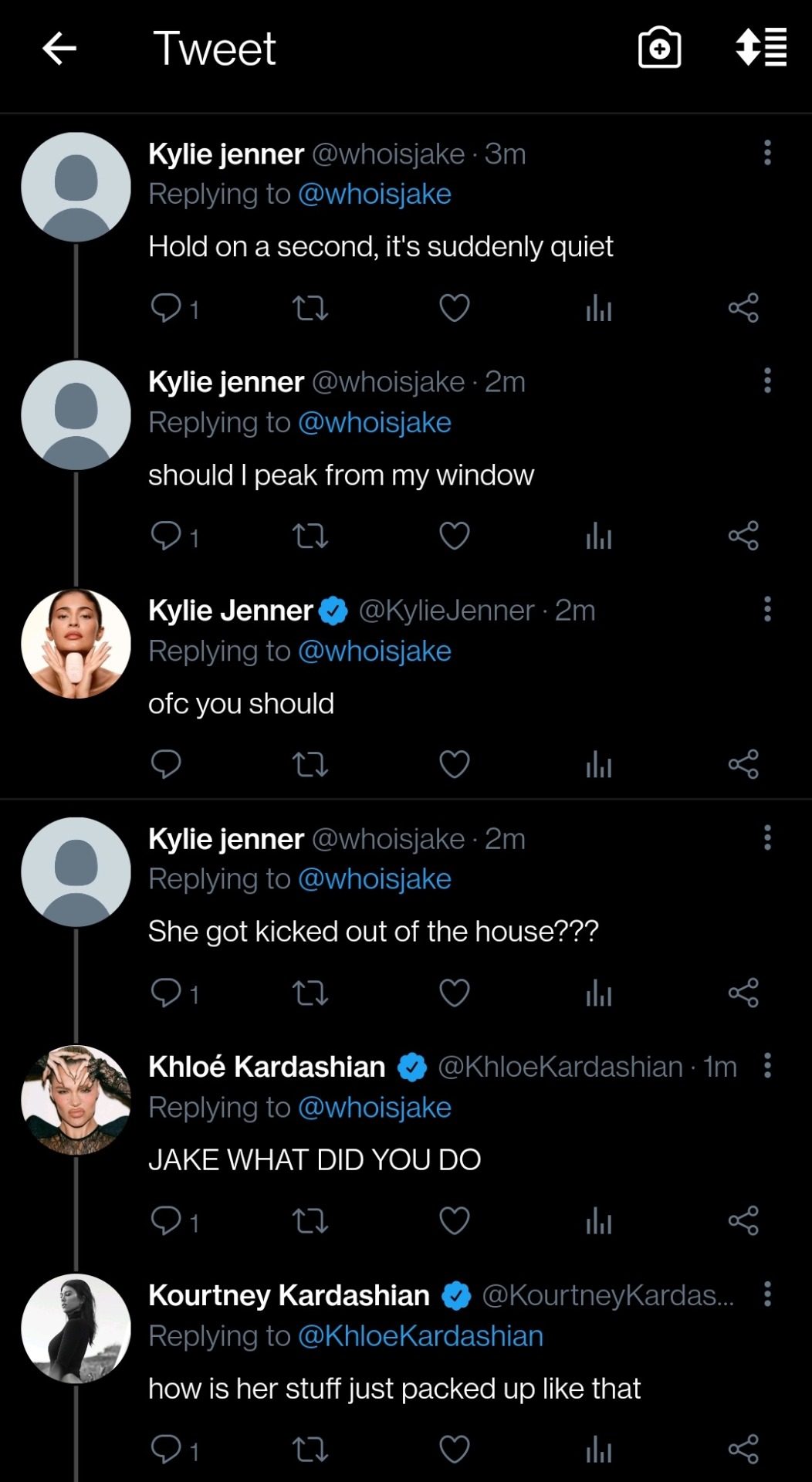The width and height of the screenshot is (812, 1482).
Task: Reply to "should I peak from my window"
Action: 166,536
